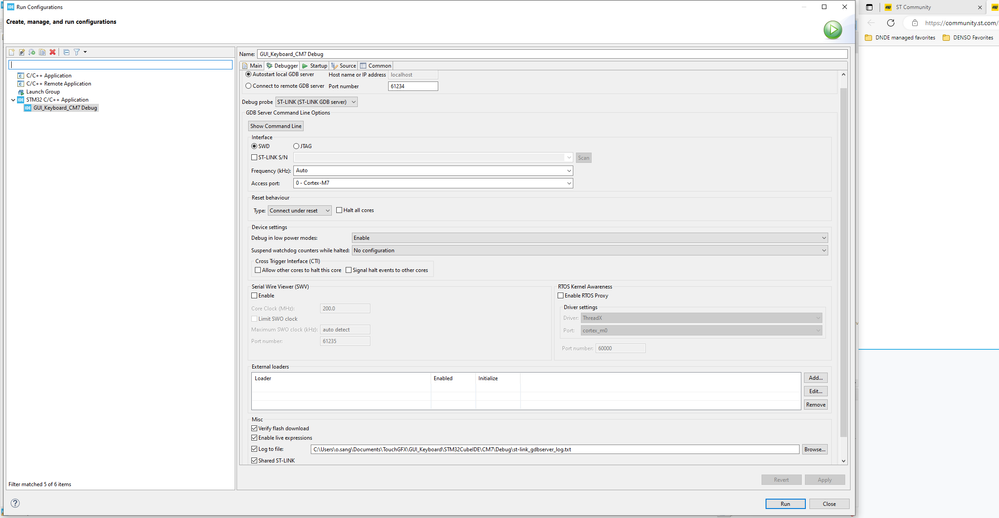
Task: Delete selected launch configuration with red X
Action: (x=52, y=52)
